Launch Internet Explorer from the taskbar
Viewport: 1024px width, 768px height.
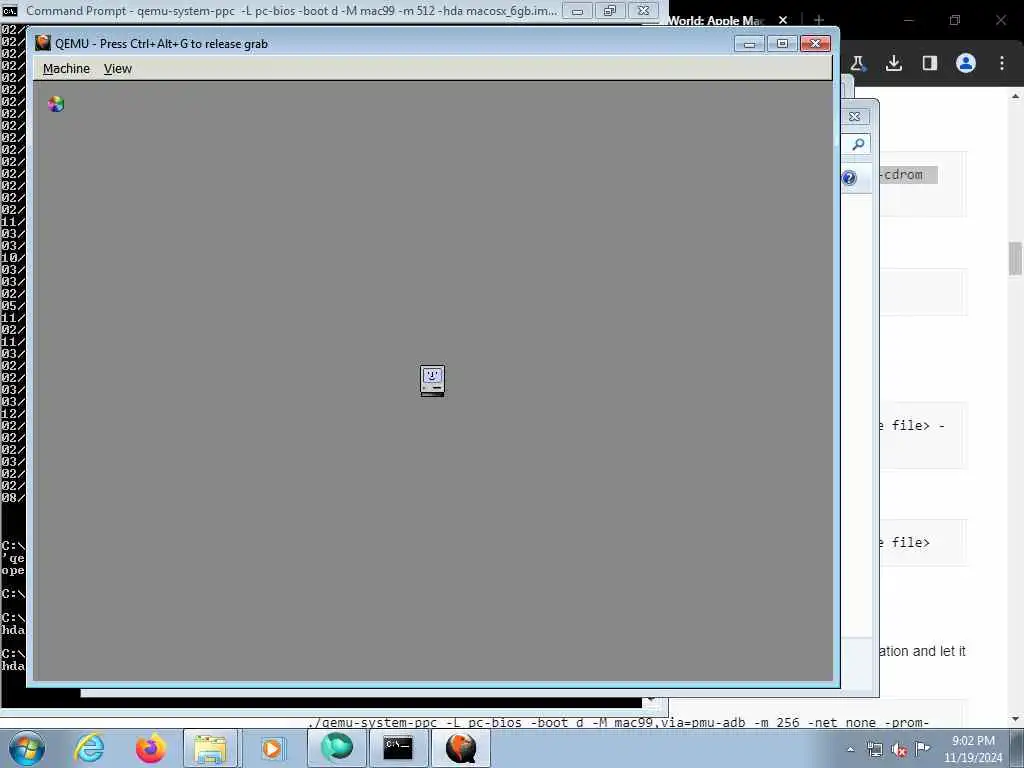tap(89, 748)
